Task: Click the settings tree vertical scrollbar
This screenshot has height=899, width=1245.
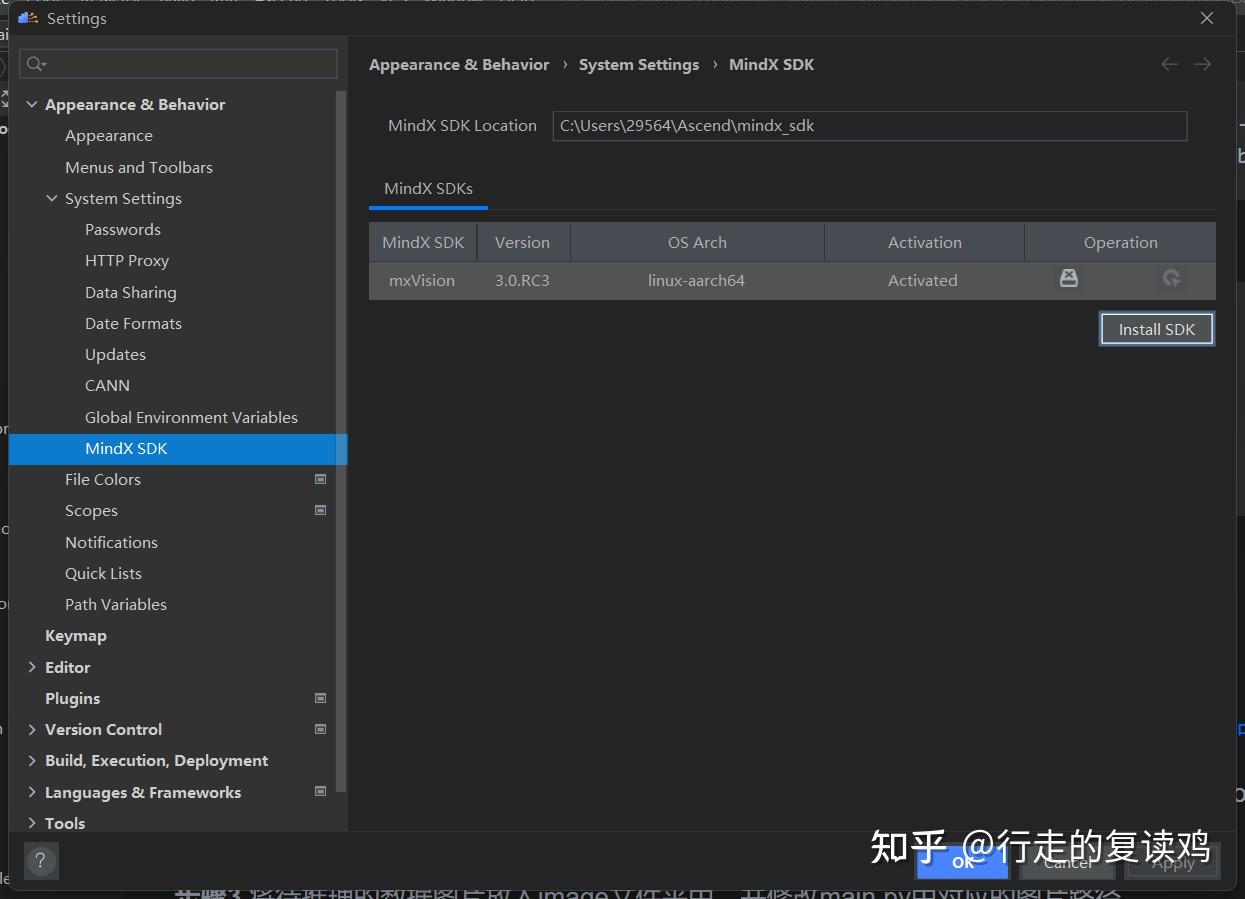Action: tap(341, 440)
